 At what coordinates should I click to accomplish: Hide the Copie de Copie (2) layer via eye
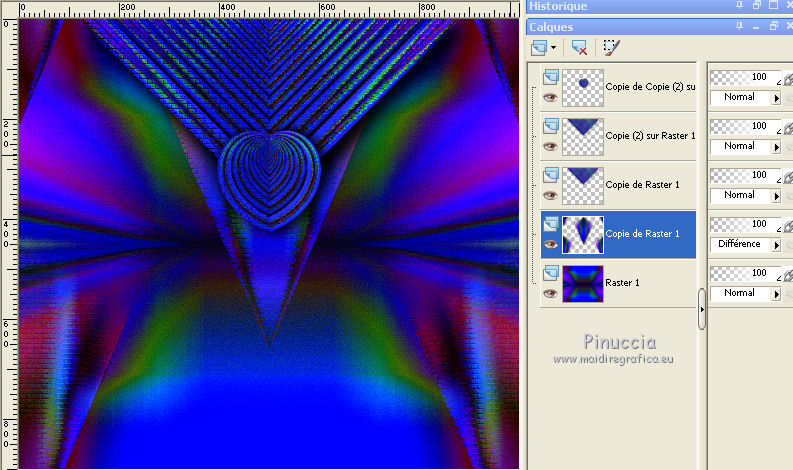pyautogui.click(x=550, y=97)
